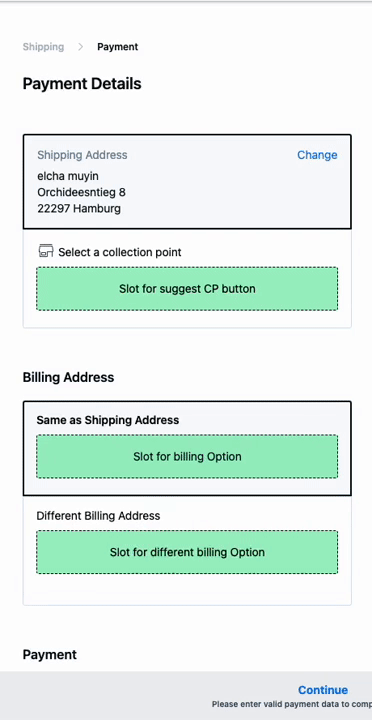Click the Slot for billing Option area
The height and width of the screenshot is (720, 372).
coord(187,457)
